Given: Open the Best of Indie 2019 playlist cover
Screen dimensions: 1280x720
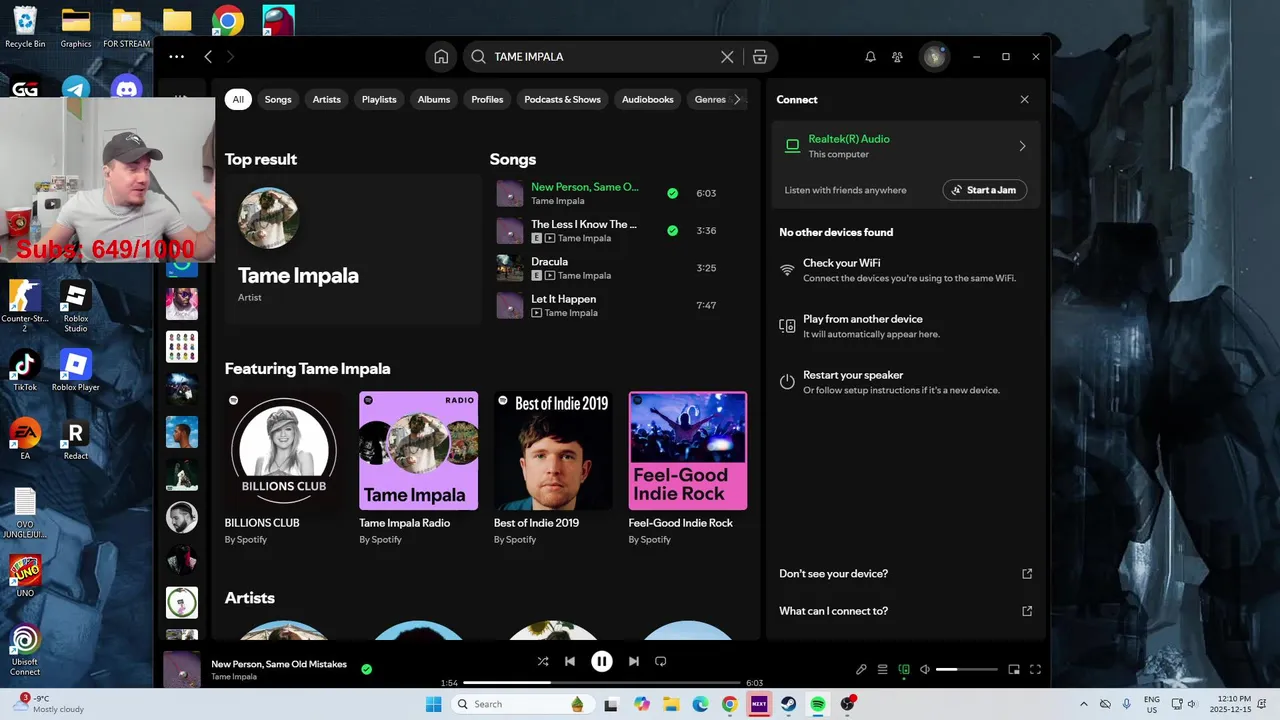Looking at the screenshot, I should 553,451.
